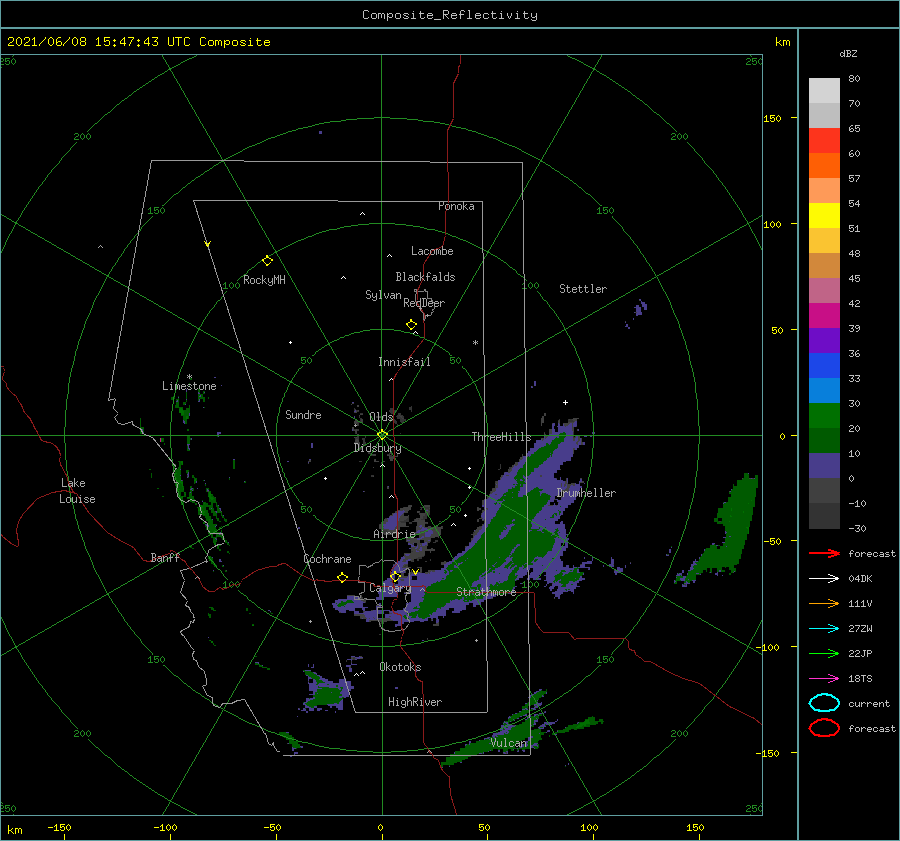The height and width of the screenshot is (841, 900).
Task: Select the Blackfalds label
Action: click(x=425, y=277)
